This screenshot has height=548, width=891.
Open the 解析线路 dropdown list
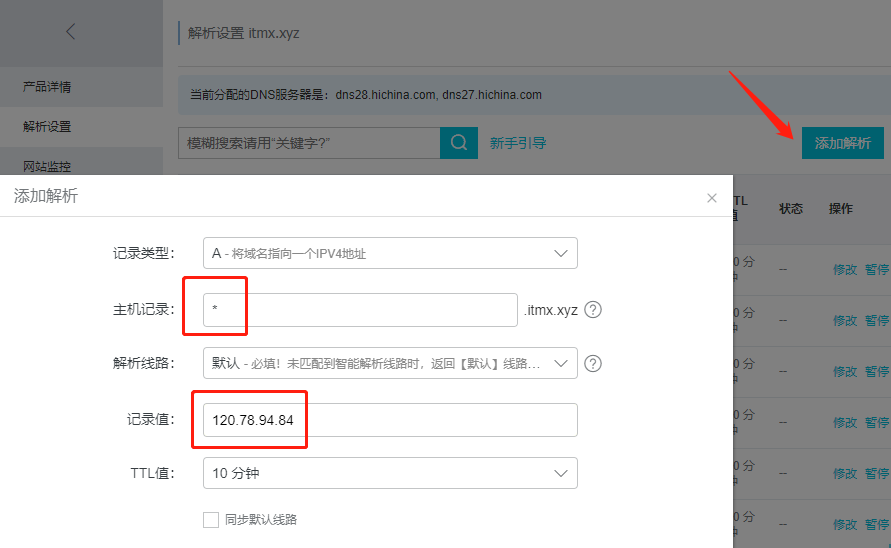(x=390, y=363)
